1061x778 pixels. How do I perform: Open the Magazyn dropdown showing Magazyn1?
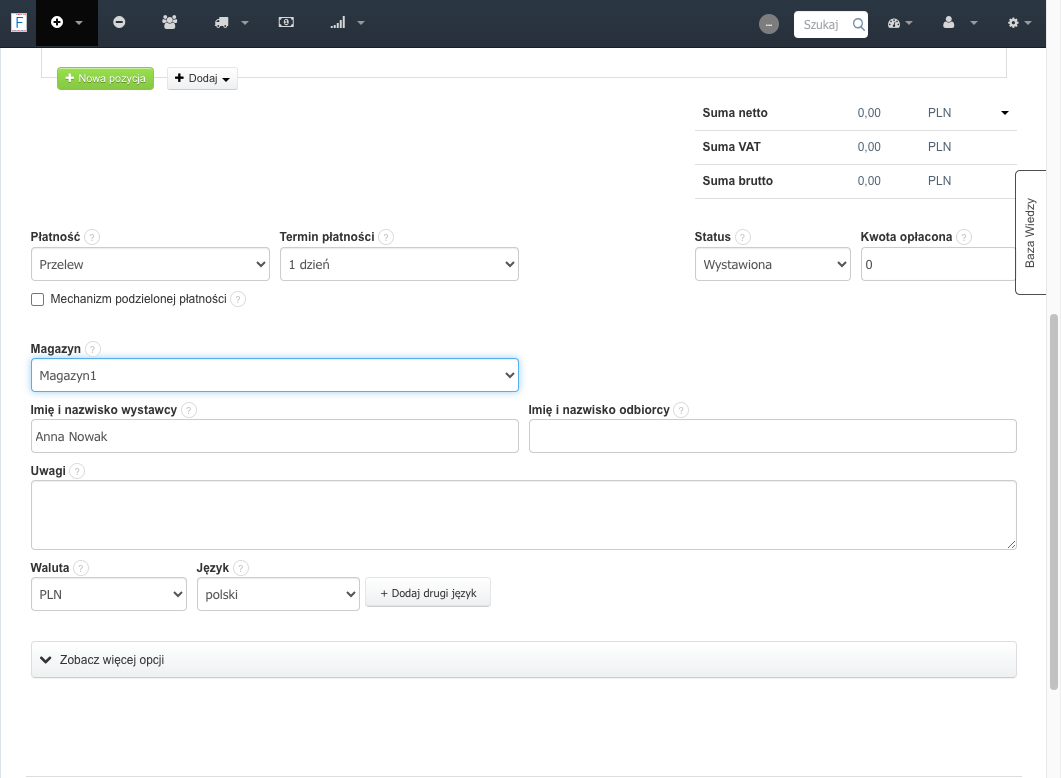pyautogui.click(x=275, y=375)
